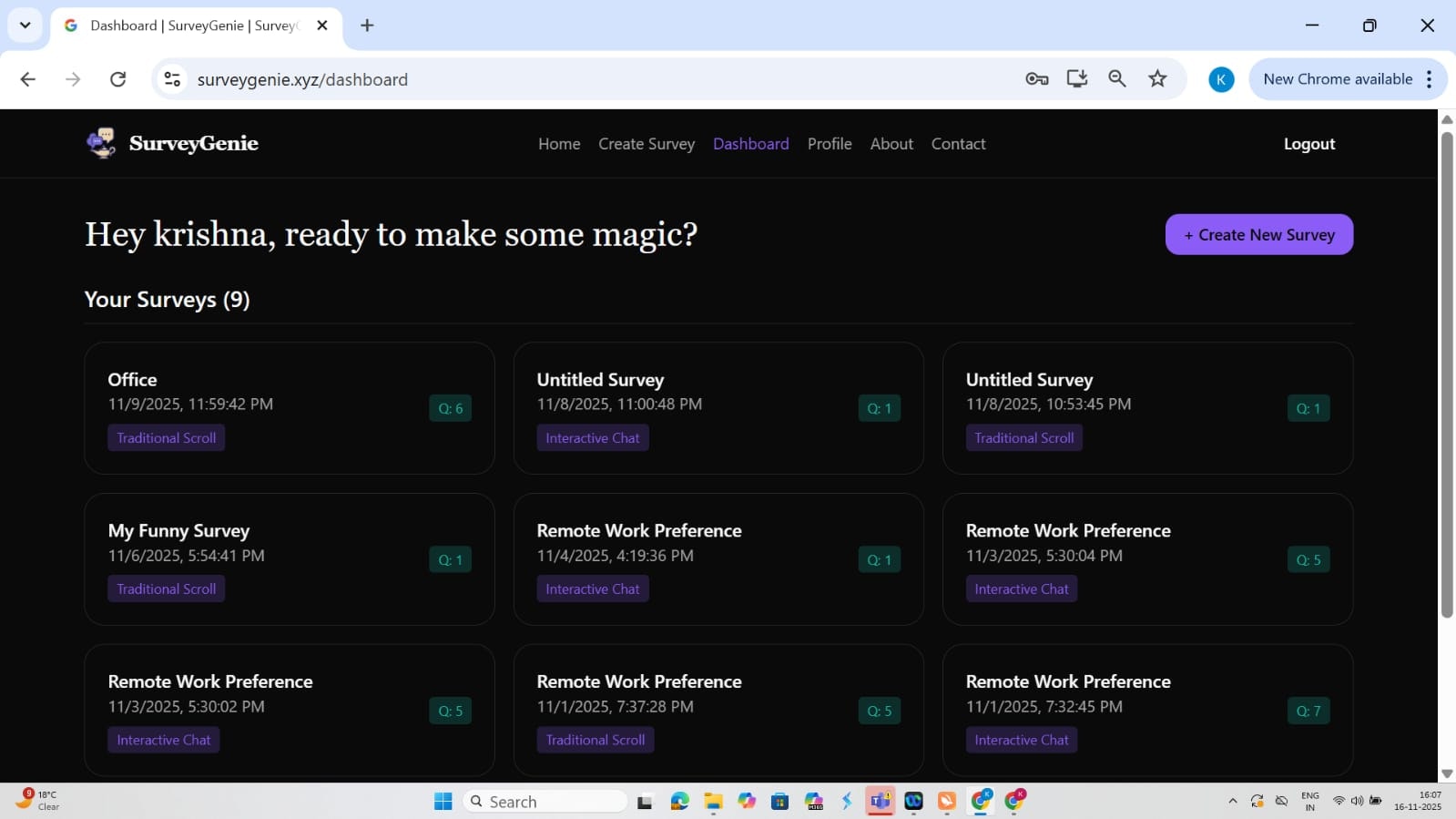Click Traditional Scroll tag on My Funny Survey
This screenshot has width=1456, height=819.
click(167, 589)
